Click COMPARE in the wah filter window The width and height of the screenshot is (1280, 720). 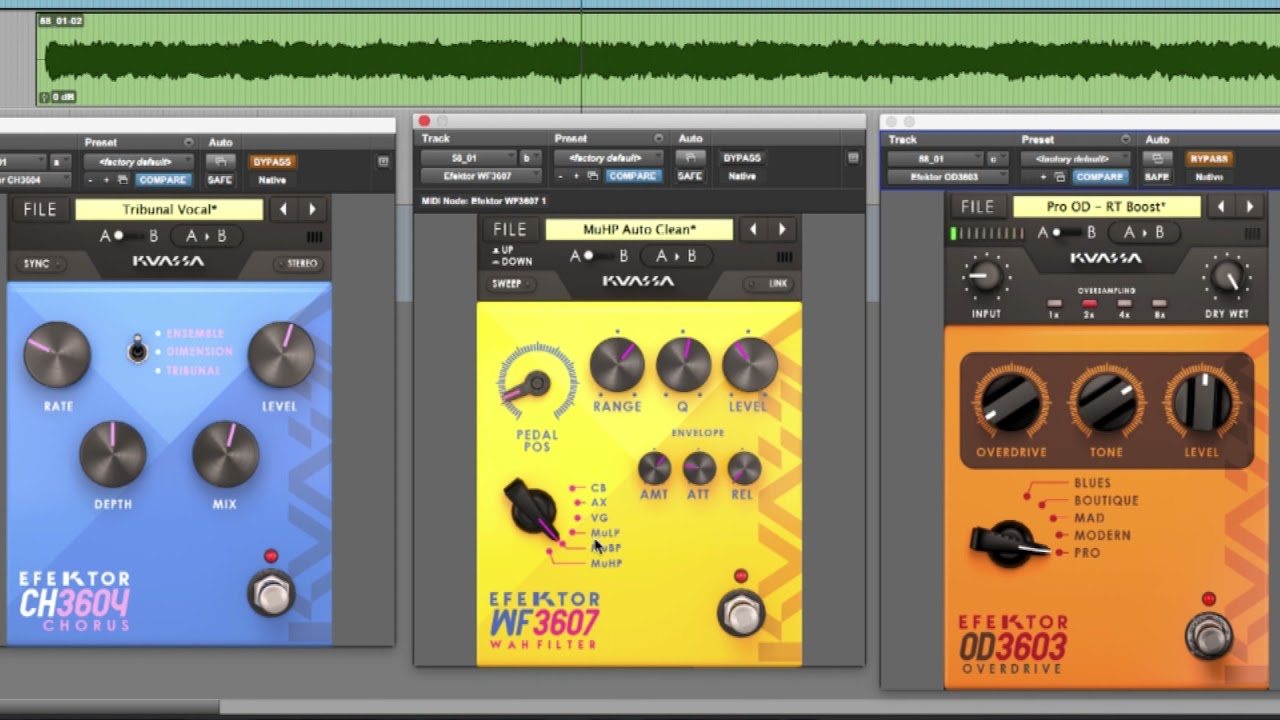point(632,176)
